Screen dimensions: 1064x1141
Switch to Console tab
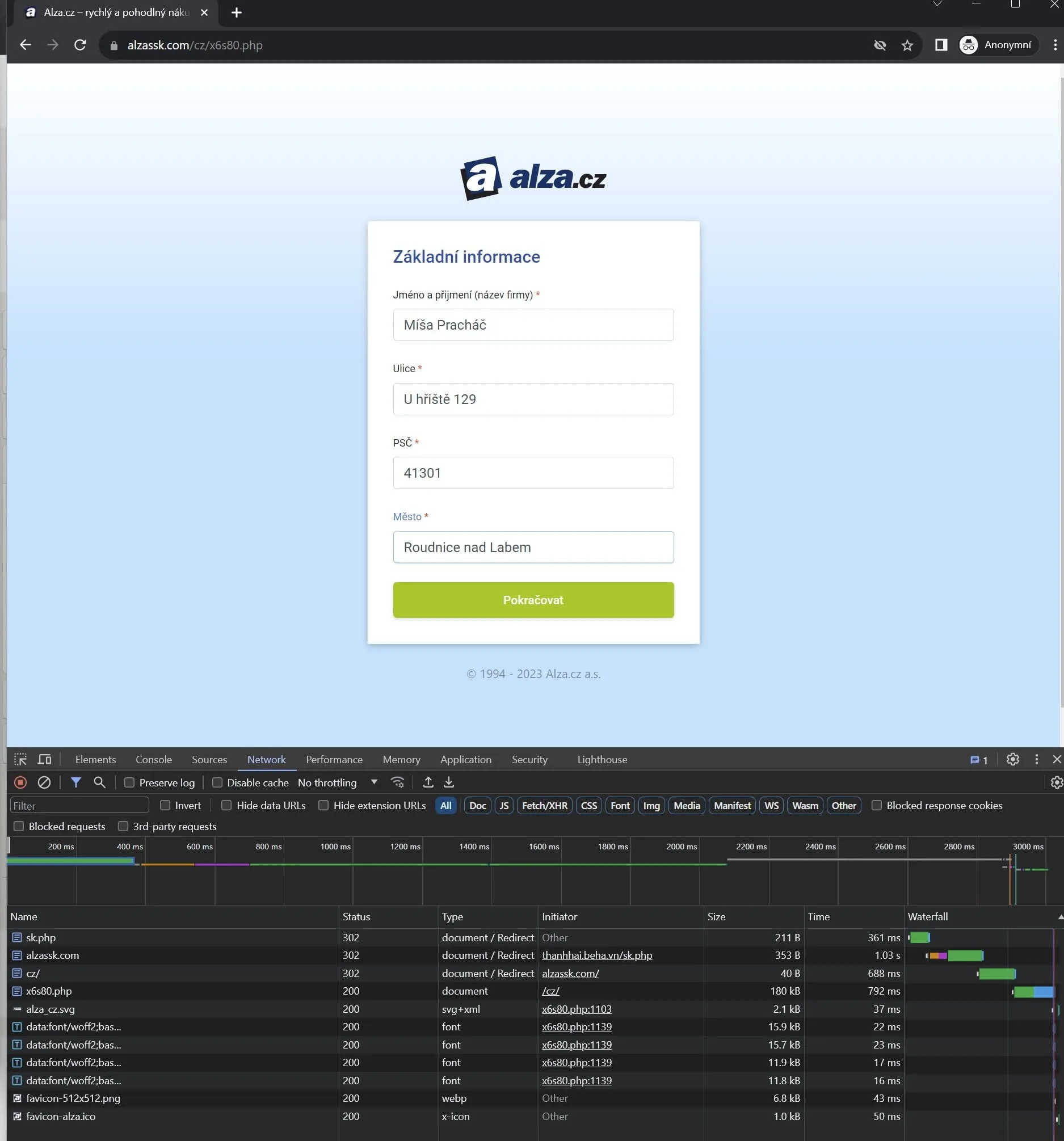tap(154, 759)
